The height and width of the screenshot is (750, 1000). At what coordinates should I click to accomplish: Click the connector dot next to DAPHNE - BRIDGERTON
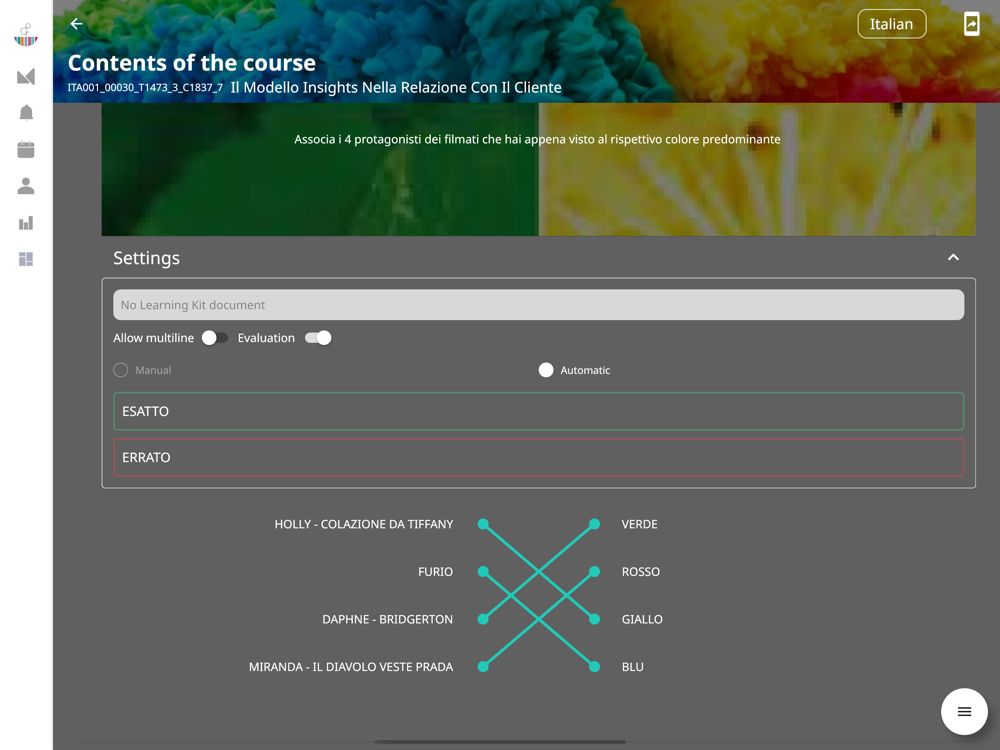[x=483, y=619]
